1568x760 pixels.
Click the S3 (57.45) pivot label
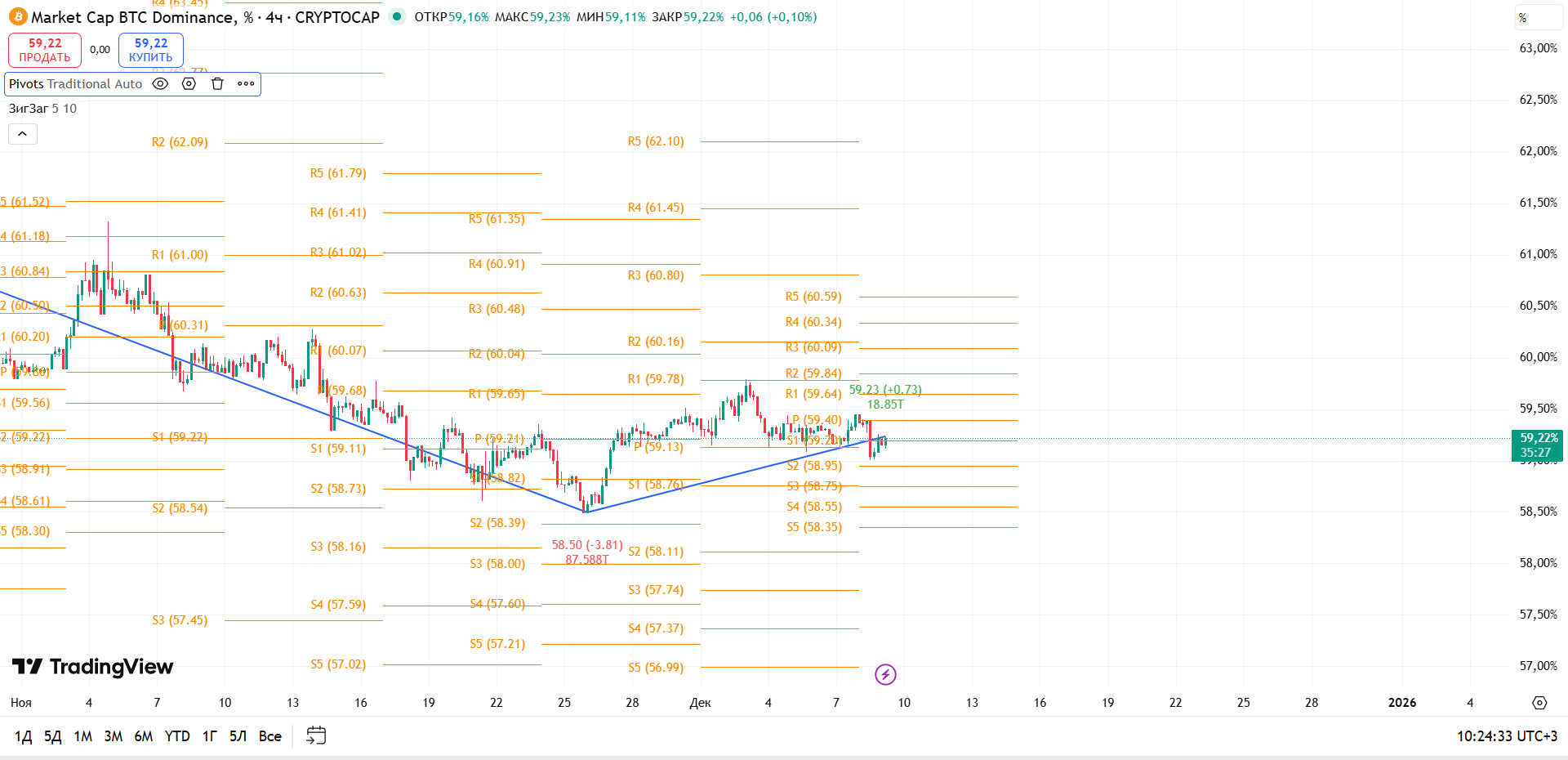coord(180,620)
